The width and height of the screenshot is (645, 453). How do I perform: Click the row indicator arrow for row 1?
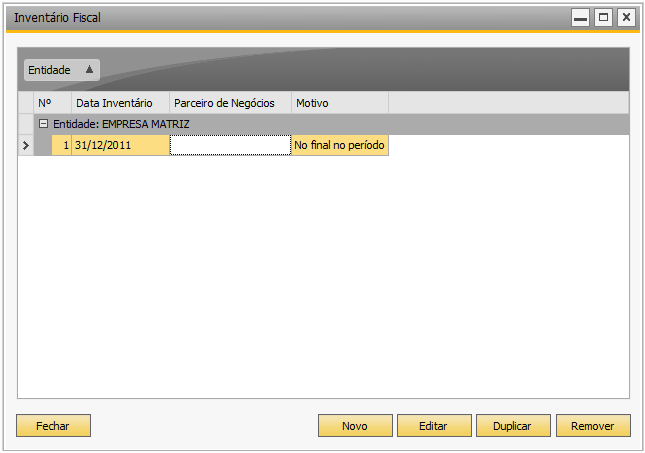(26, 145)
